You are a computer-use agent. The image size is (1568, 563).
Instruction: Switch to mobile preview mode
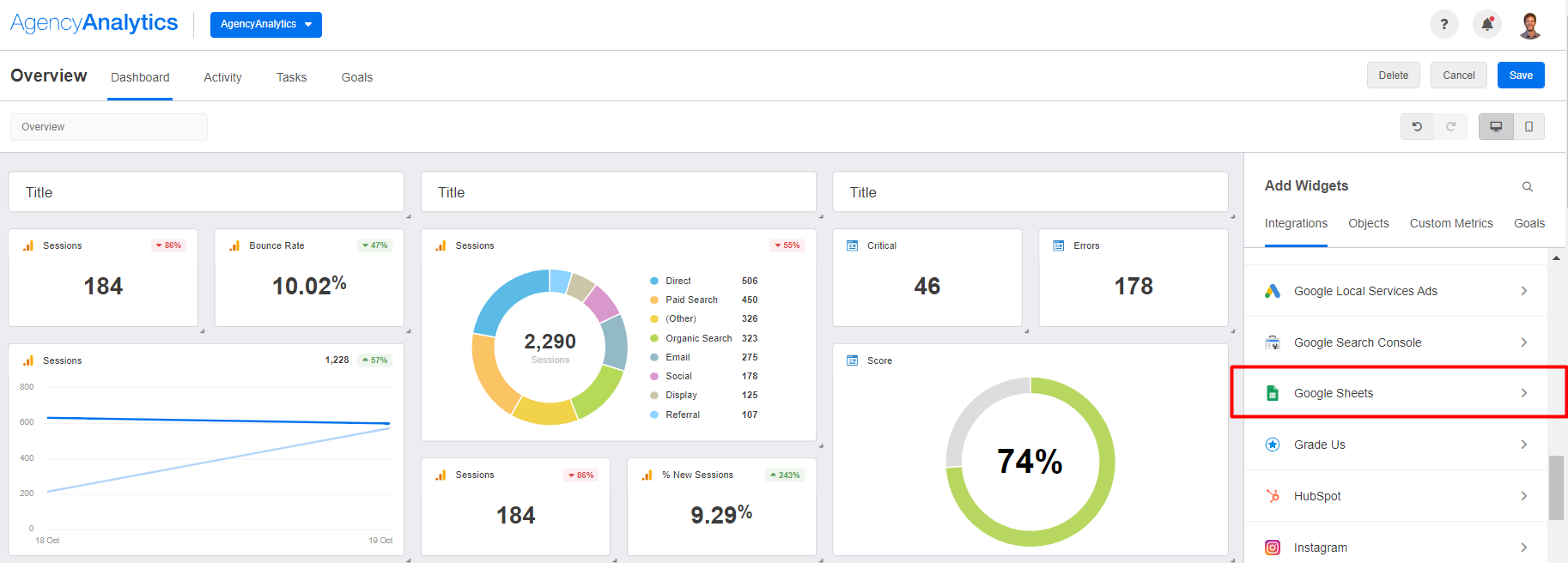pyautogui.click(x=1528, y=126)
